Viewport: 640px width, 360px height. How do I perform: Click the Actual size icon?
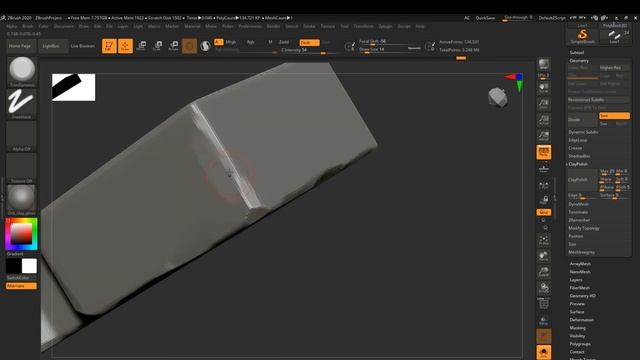(x=544, y=120)
